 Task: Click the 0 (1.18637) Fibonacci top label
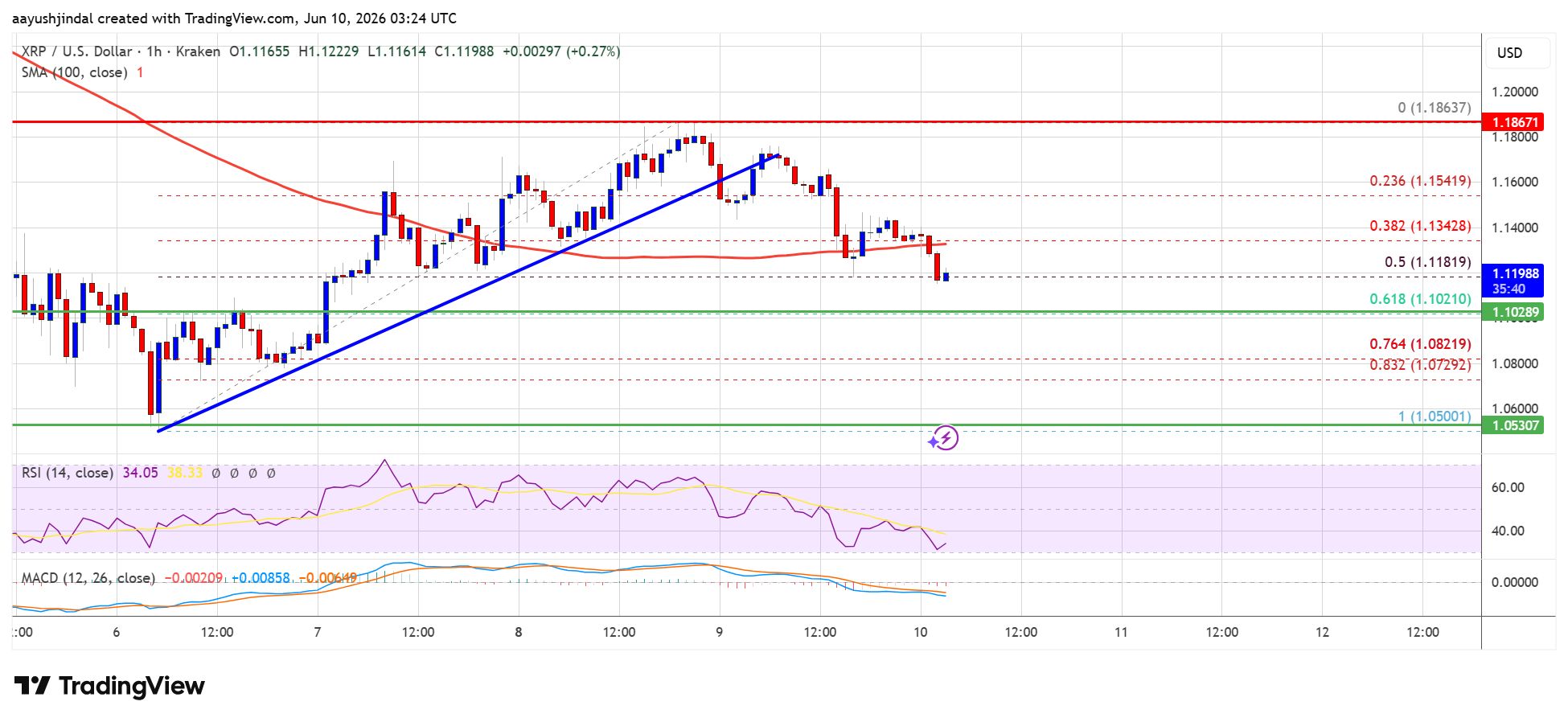coord(1435,108)
